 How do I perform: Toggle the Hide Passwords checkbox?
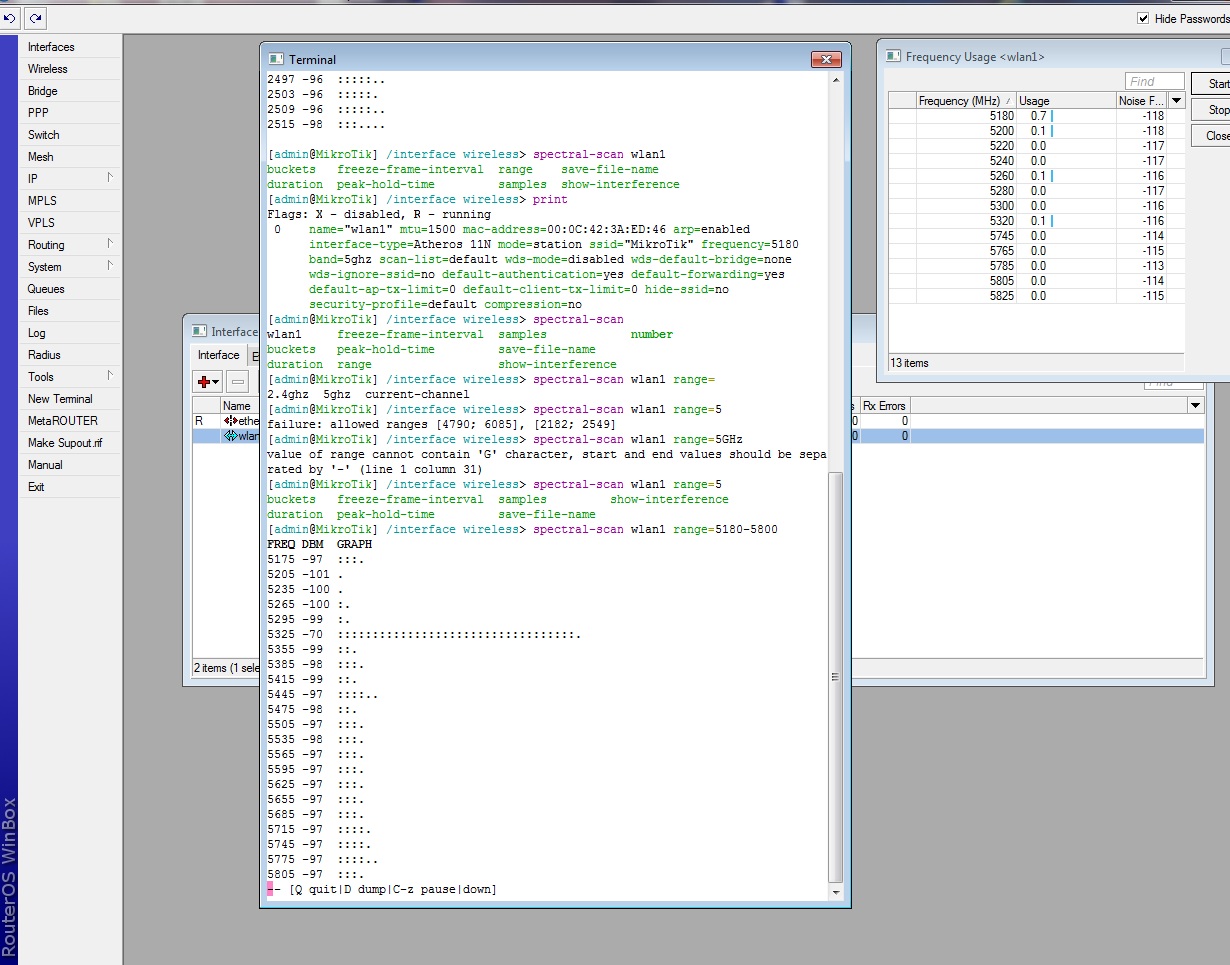click(1143, 18)
